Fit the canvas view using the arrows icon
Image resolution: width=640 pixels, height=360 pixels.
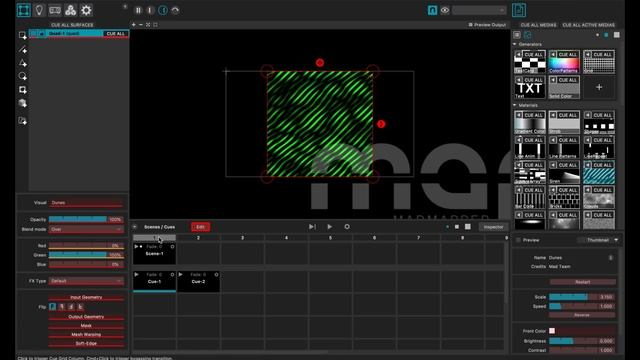point(148,25)
